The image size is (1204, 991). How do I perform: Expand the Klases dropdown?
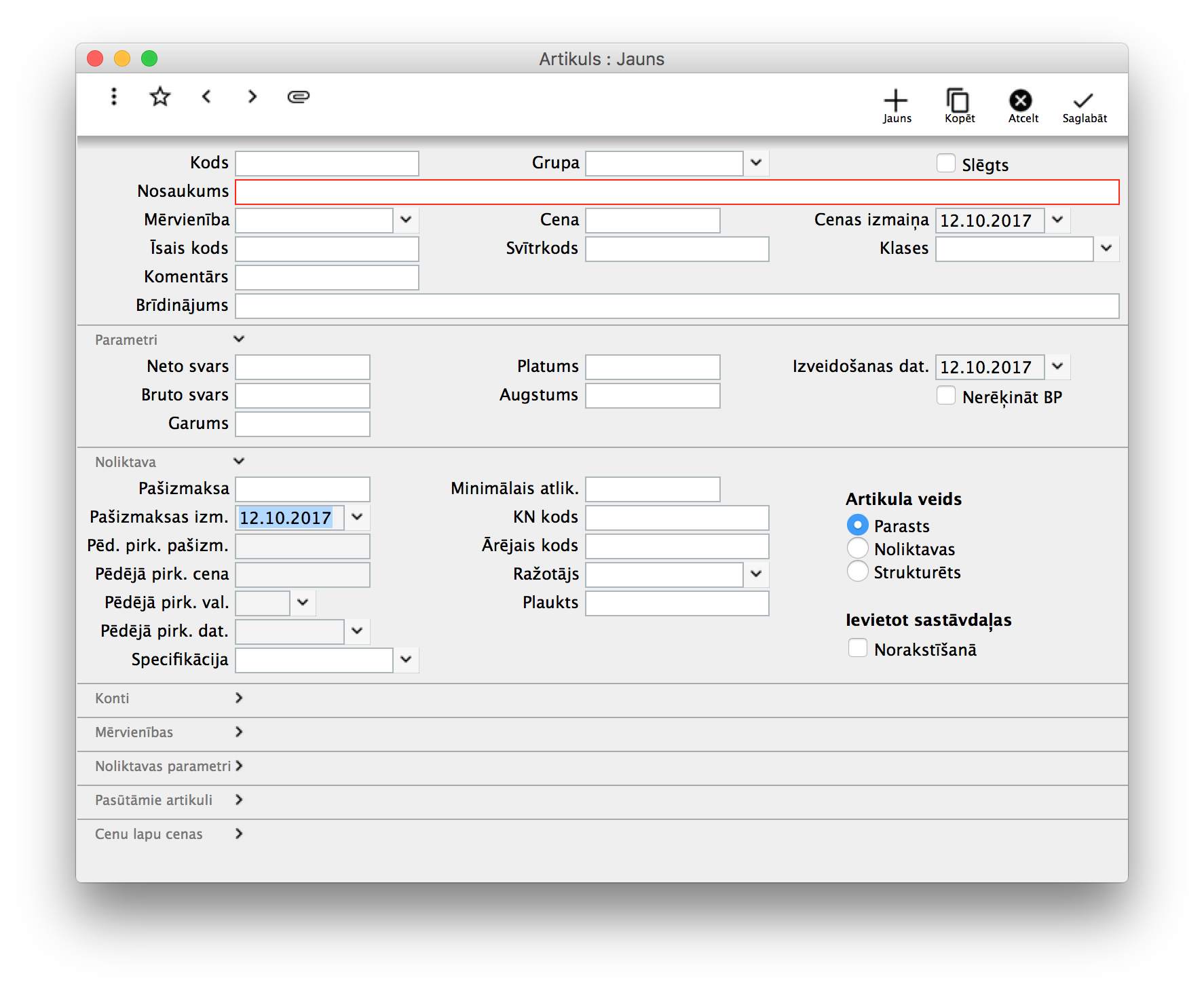[1106, 249]
